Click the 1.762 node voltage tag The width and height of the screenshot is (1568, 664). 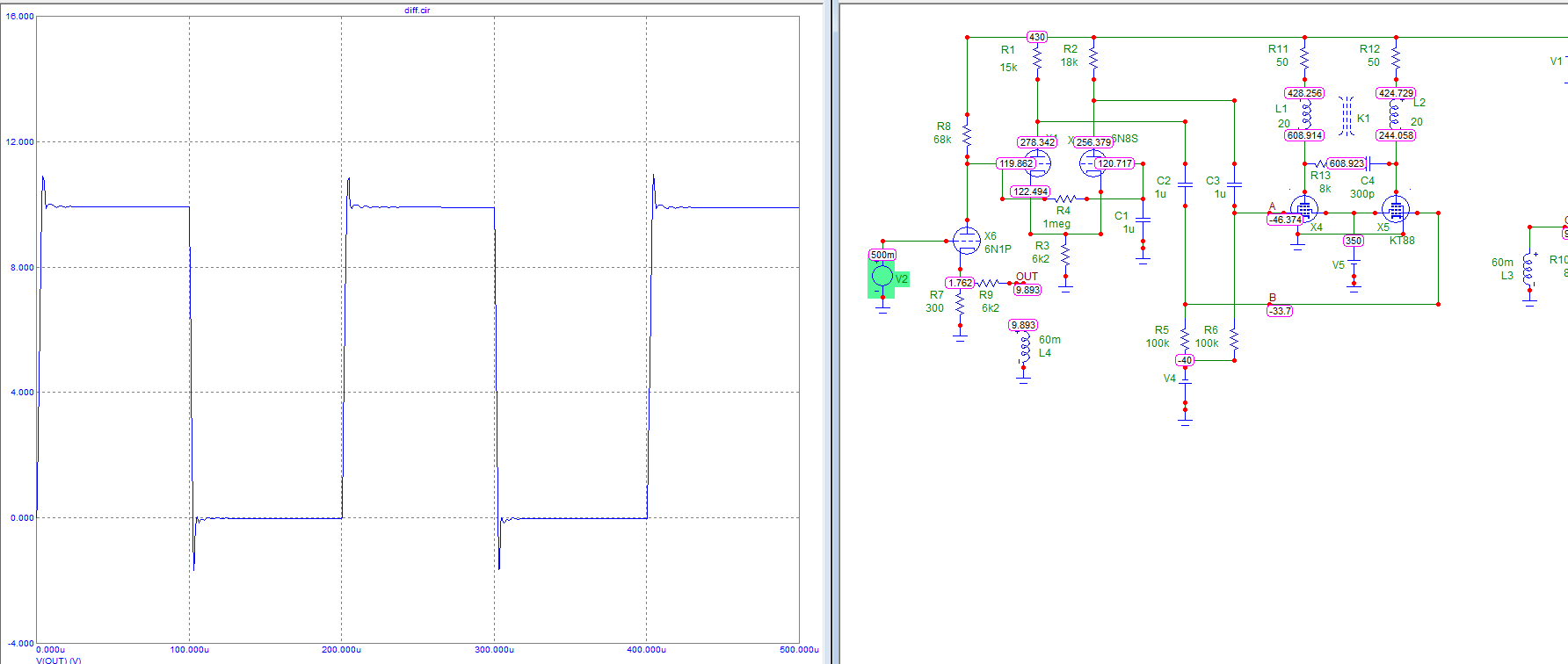960,283
